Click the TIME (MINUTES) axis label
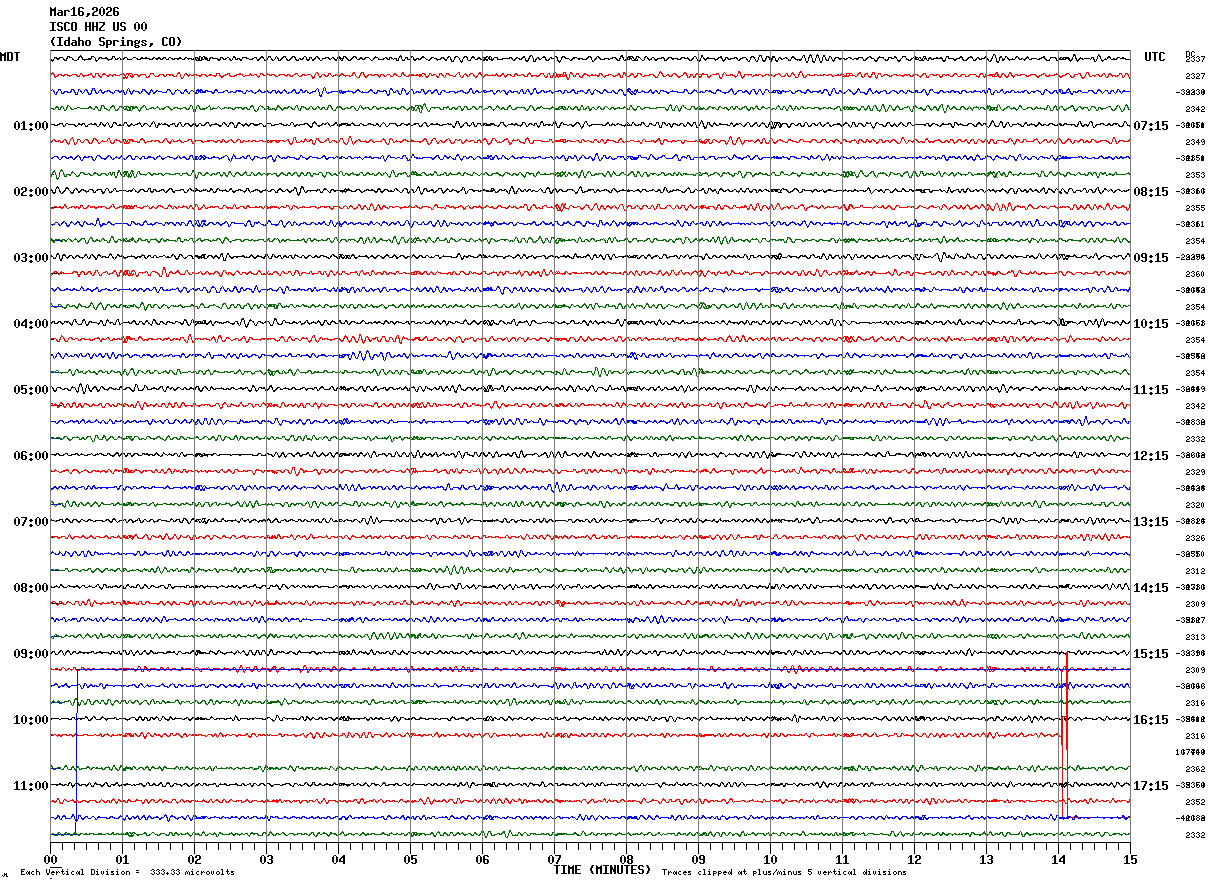 tap(602, 870)
